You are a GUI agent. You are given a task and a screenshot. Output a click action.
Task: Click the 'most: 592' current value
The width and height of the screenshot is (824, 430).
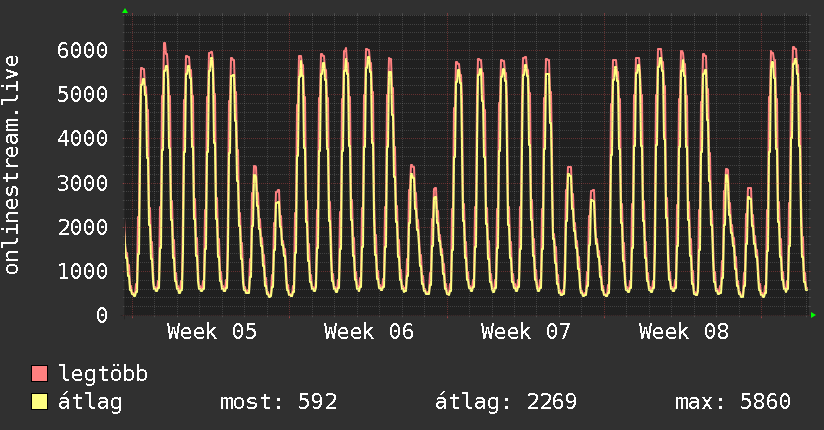[x=279, y=402]
